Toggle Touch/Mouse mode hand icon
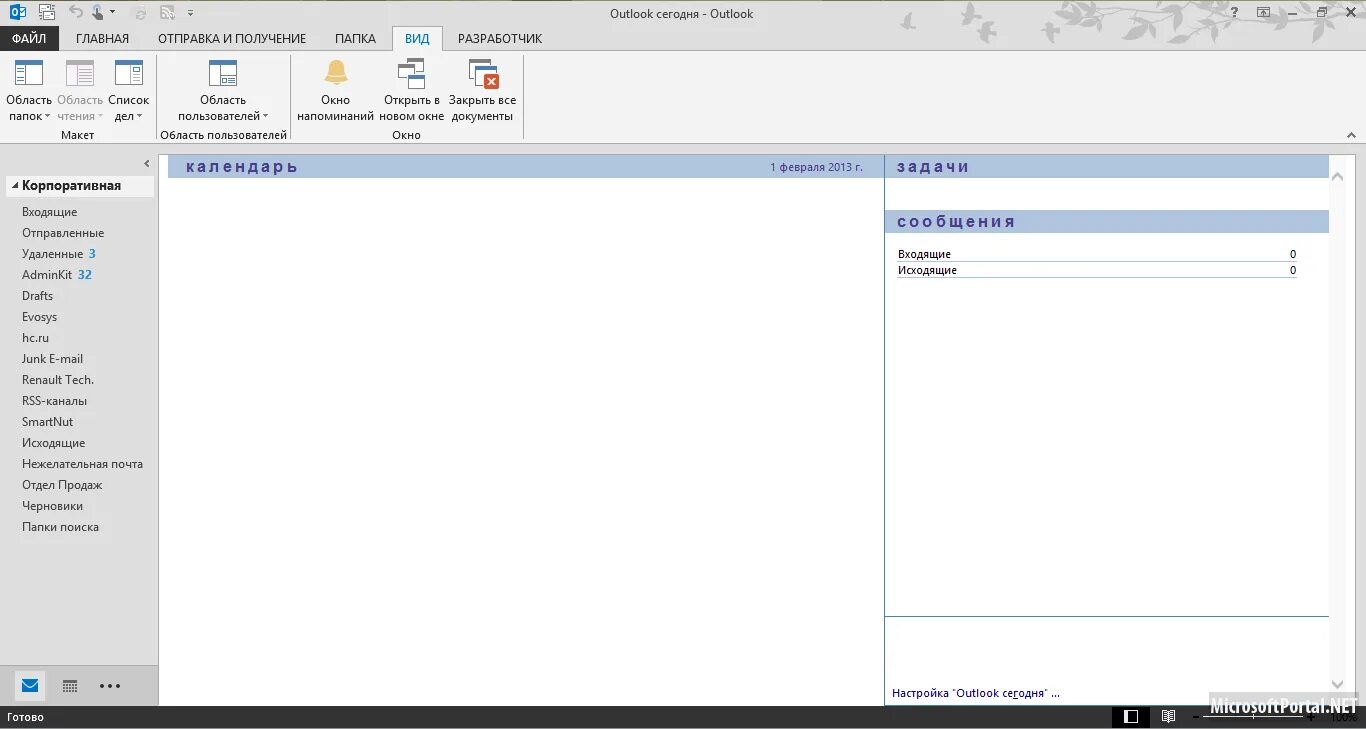1366x729 pixels. (x=98, y=13)
